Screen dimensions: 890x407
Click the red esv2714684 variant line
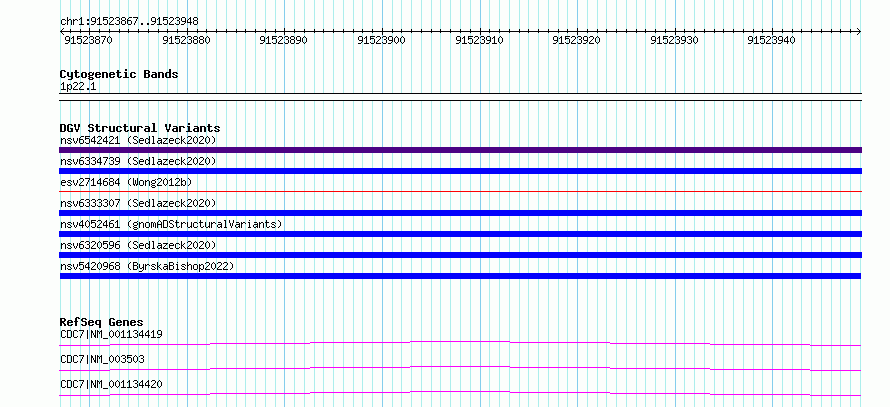tap(460, 191)
